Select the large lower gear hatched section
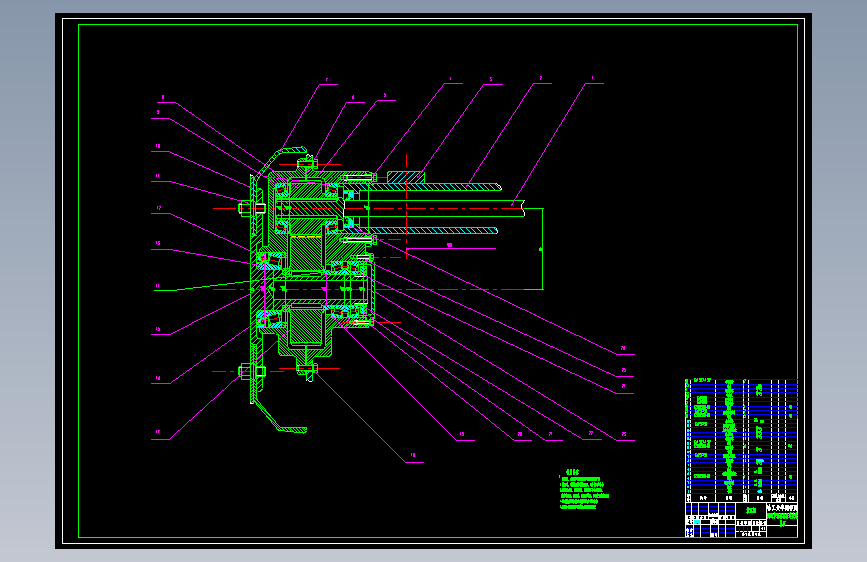The width and height of the screenshot is (867, 562). (306, 326)
